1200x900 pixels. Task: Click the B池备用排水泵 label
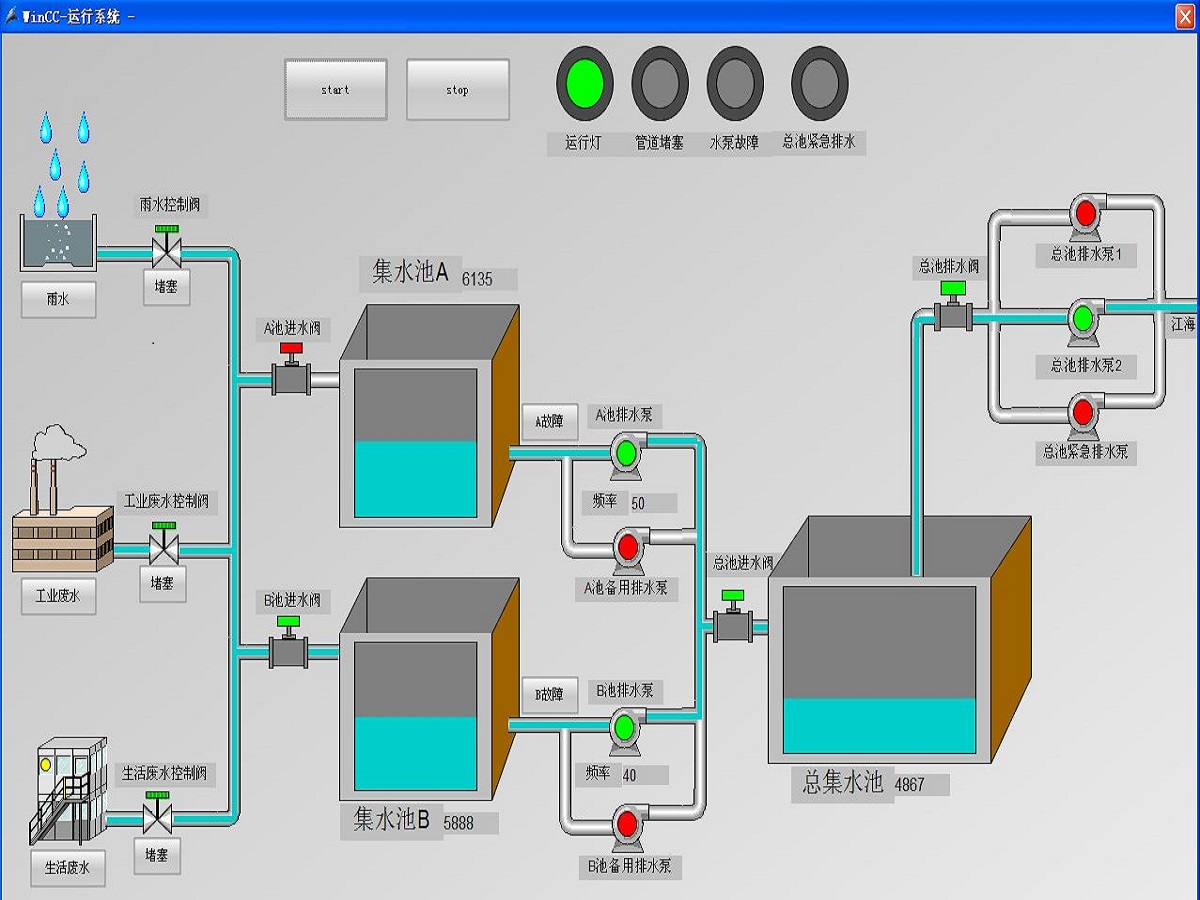[x=630, y=866]
